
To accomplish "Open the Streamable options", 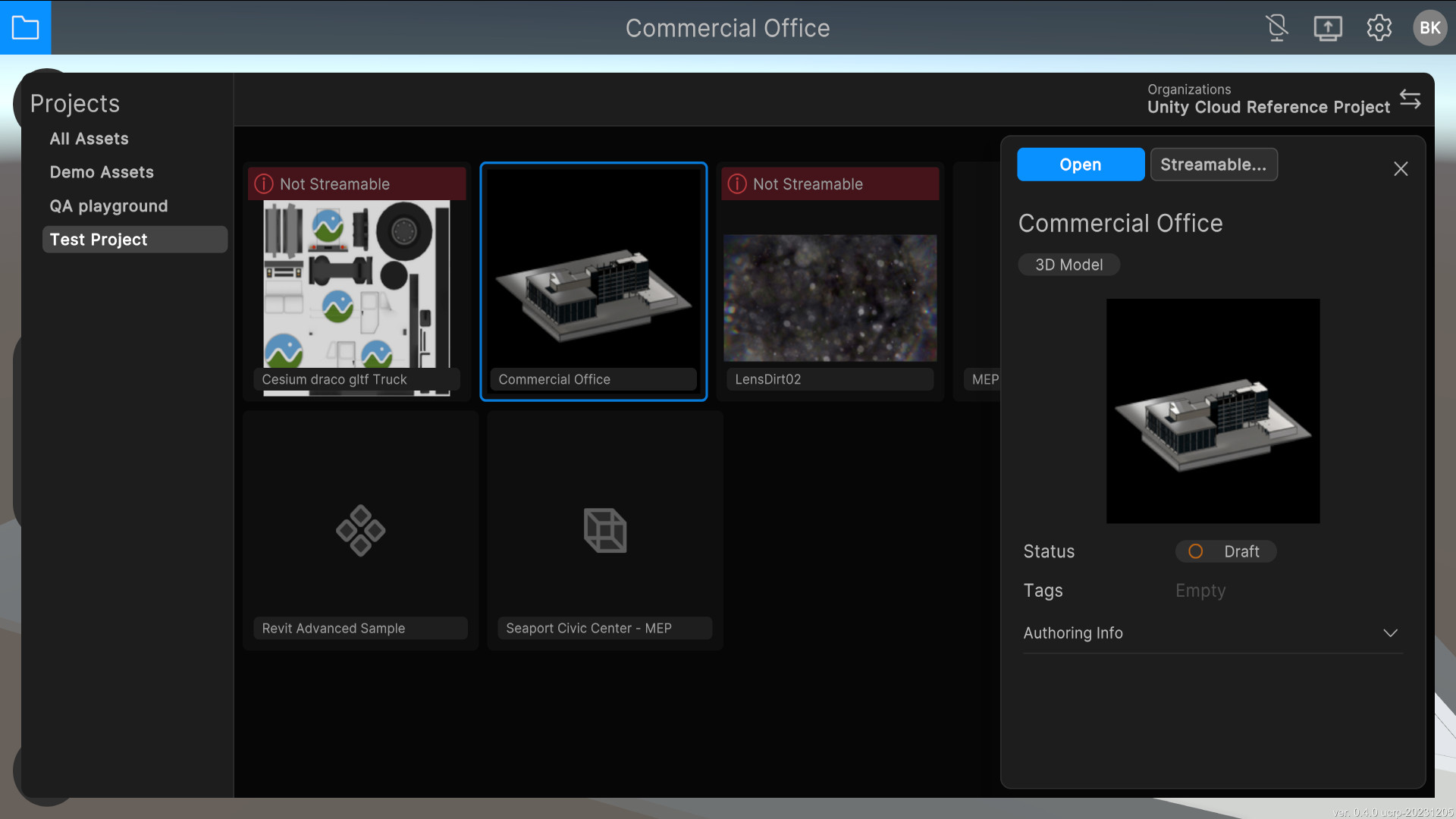I will pyautogui.click(x=1213, y=164).
